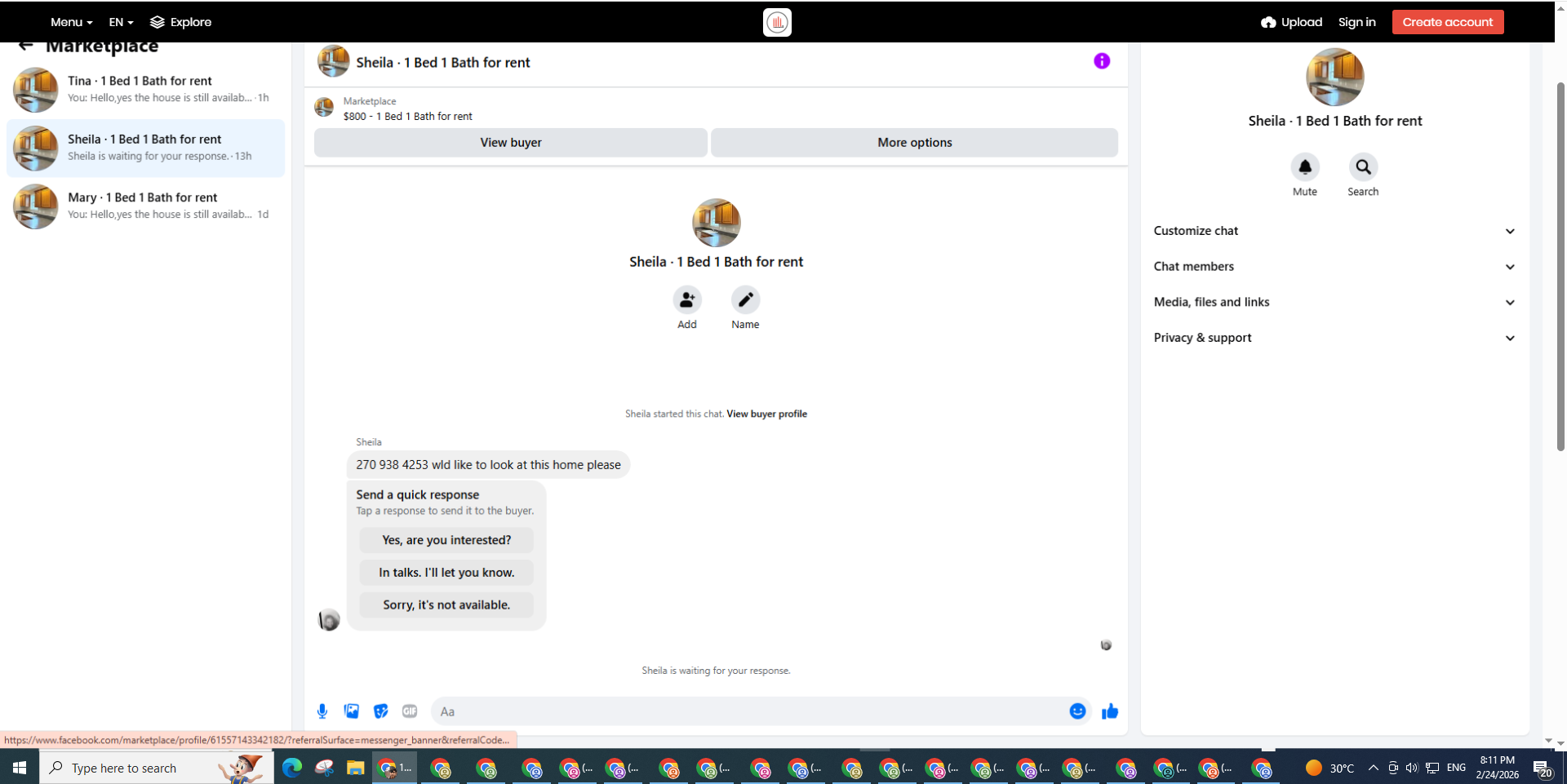Select Sheila's 1 Bed 1 Bath conversation
This screenshot has height=784, width=1567.
click(146, 148)
